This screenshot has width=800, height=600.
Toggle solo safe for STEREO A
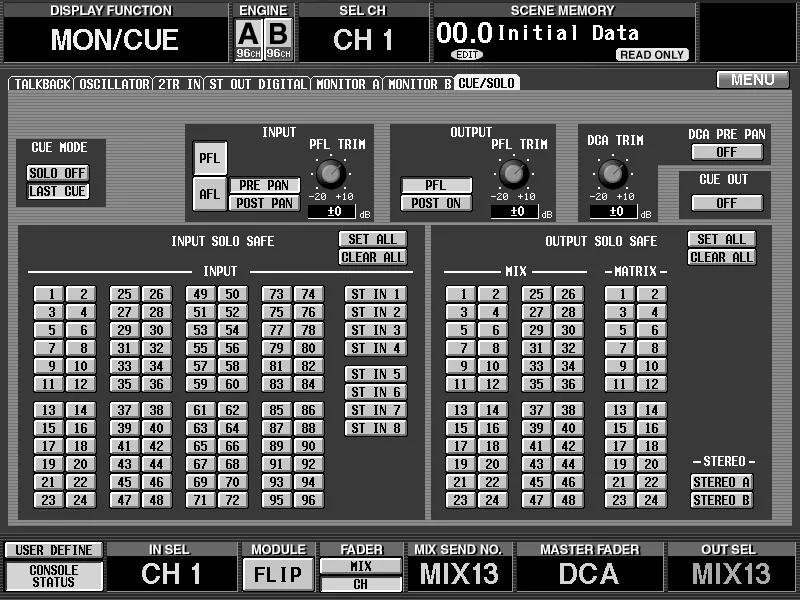pos(721,482)
